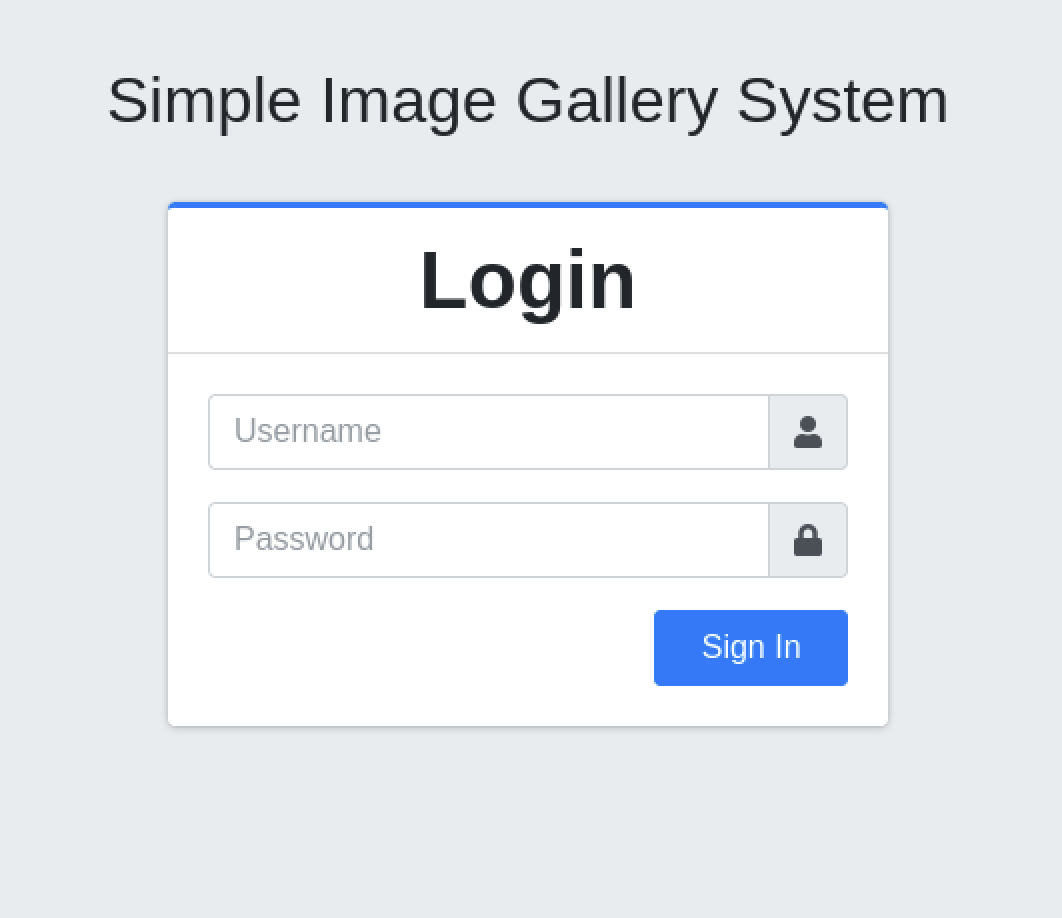Click the "Username" placeholder text

(308, 432)
